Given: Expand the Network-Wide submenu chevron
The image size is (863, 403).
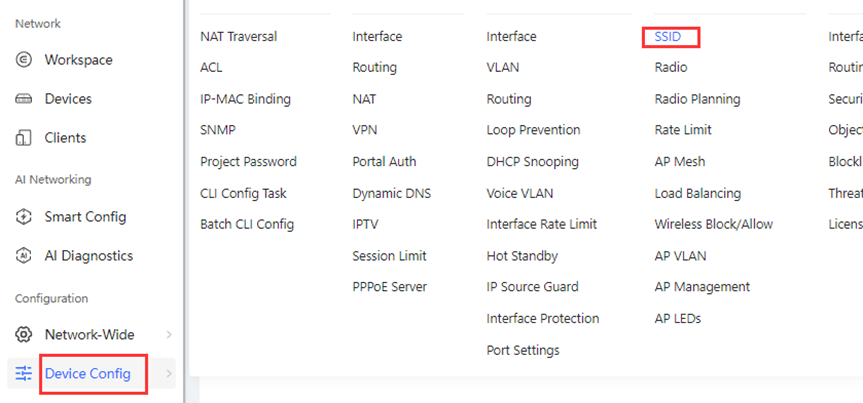Looking at the screenshot, I should 169,335.
